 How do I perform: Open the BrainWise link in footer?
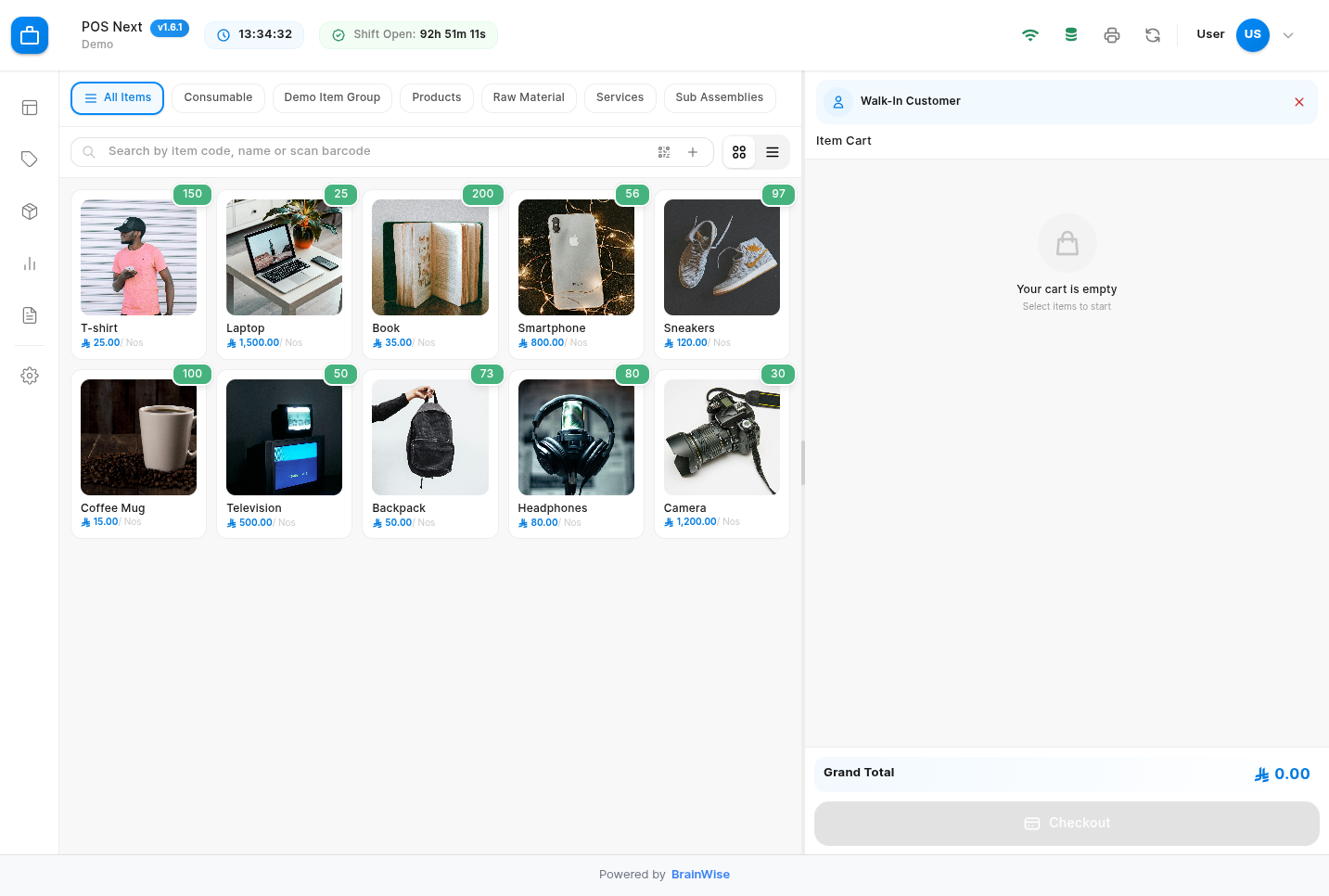tap(700, 875)
